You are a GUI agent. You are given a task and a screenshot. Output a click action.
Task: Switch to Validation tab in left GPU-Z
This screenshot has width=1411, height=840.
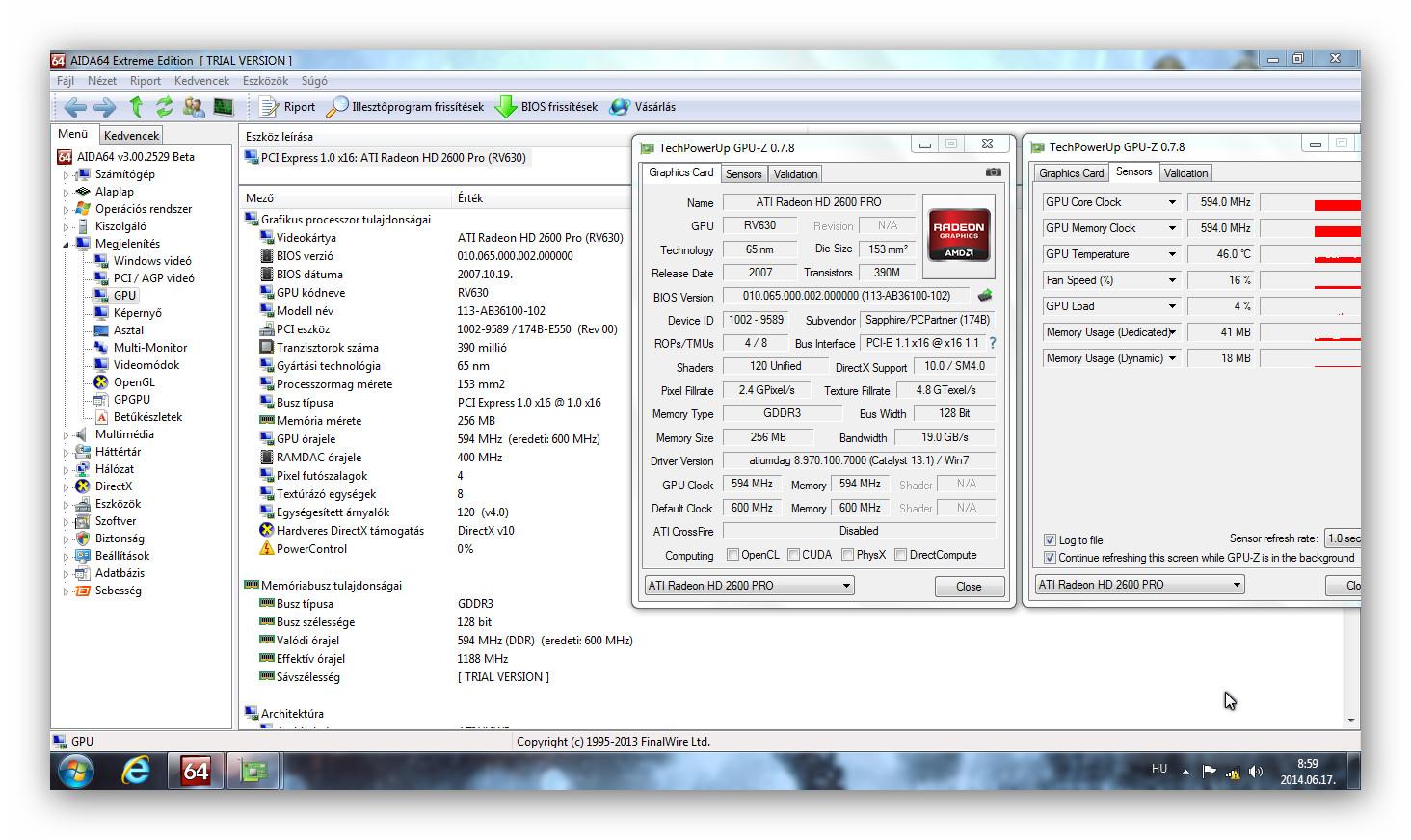point(795,174)
